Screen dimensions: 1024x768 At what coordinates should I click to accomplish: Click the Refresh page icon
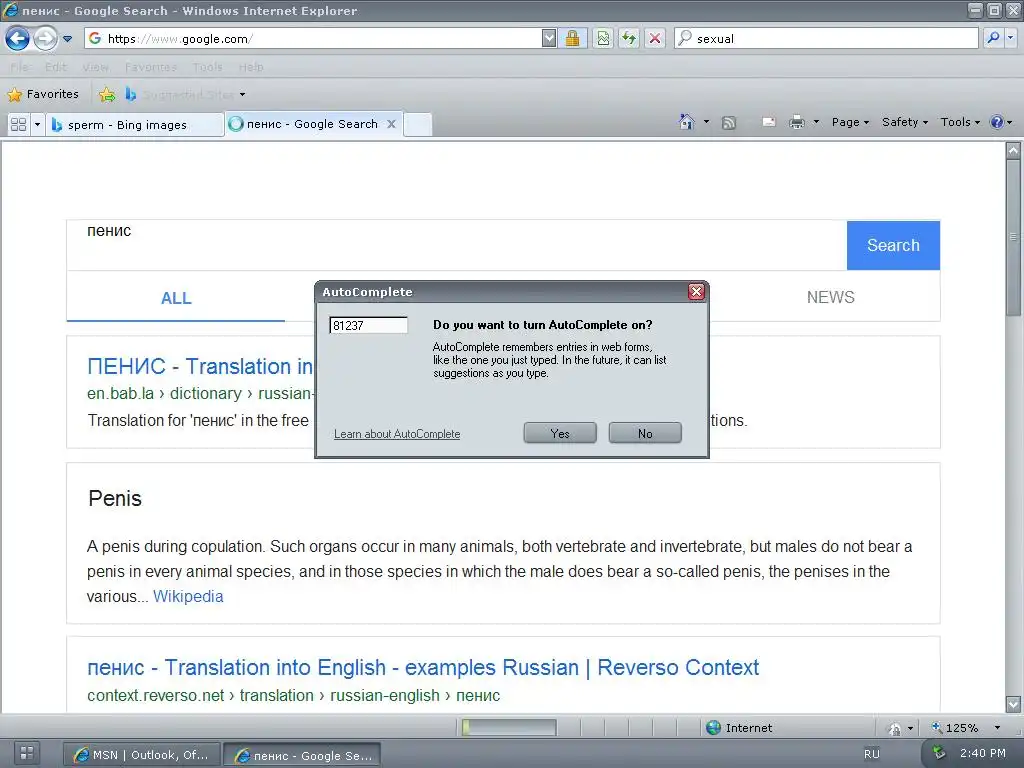pos(629,39)
